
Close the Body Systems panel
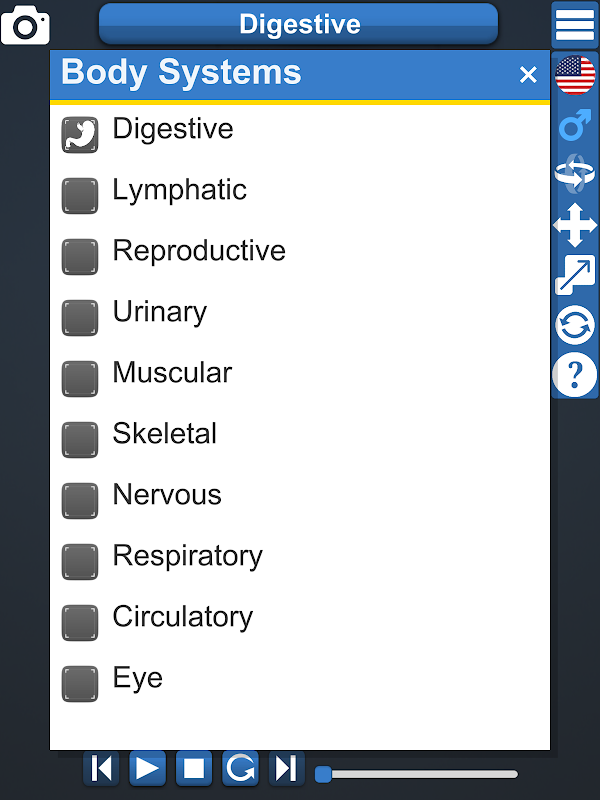coord(528,75)
